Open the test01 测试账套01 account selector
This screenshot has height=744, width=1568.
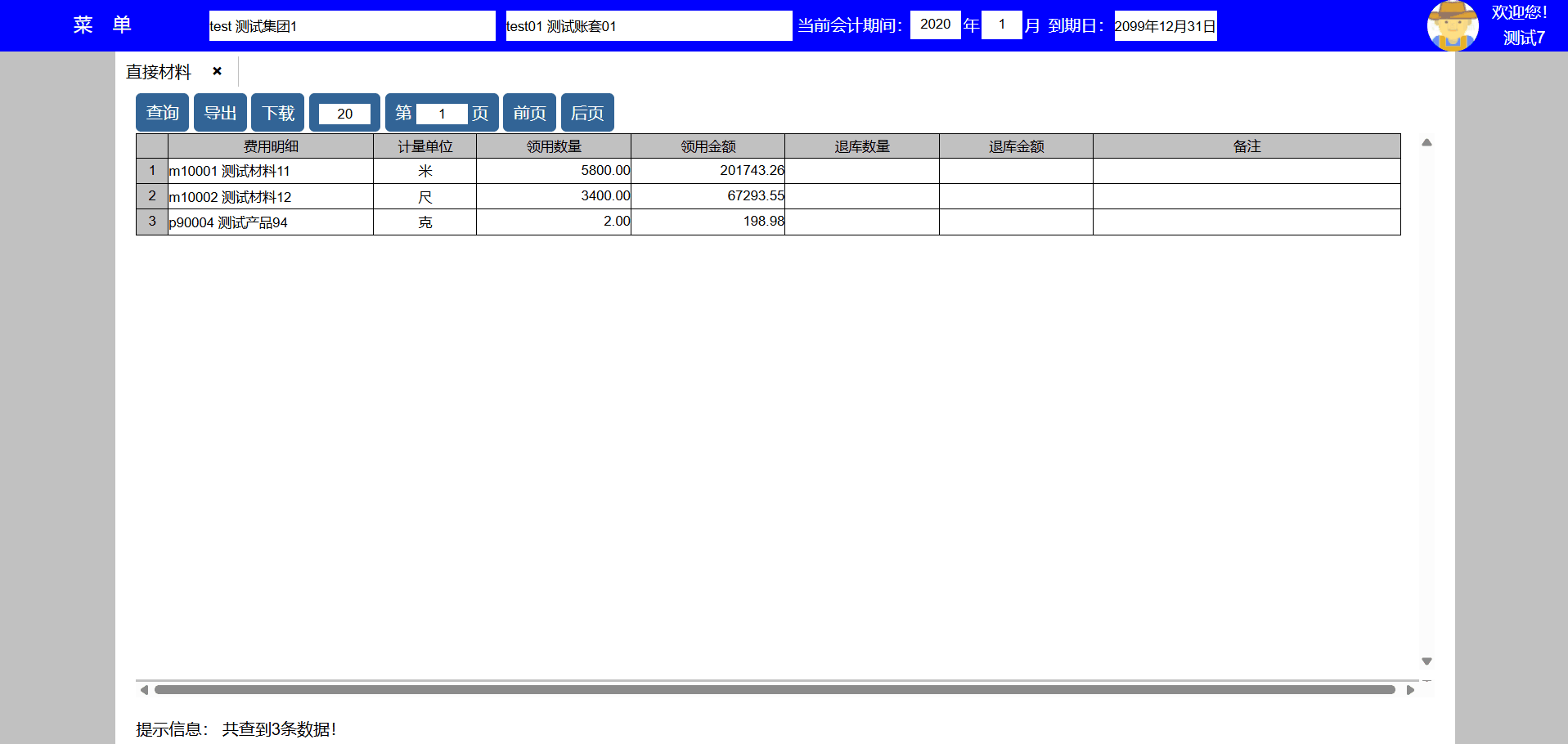[648, 26]
